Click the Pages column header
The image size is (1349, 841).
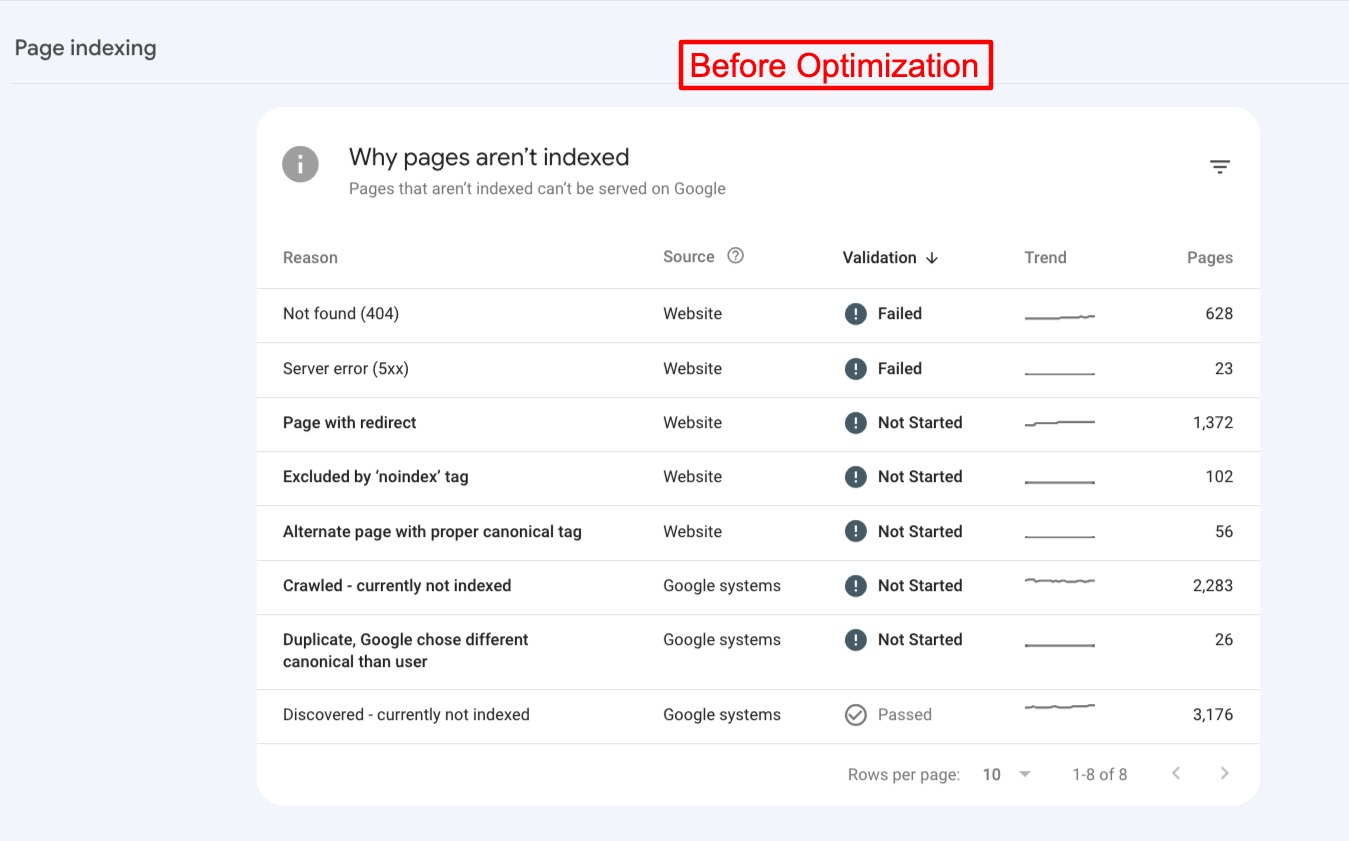(x=1209, y=258)
